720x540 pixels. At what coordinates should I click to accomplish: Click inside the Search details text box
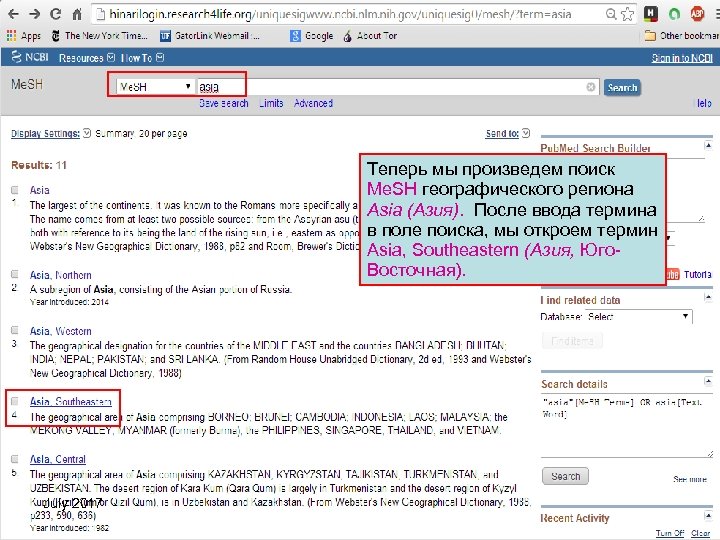626,427
